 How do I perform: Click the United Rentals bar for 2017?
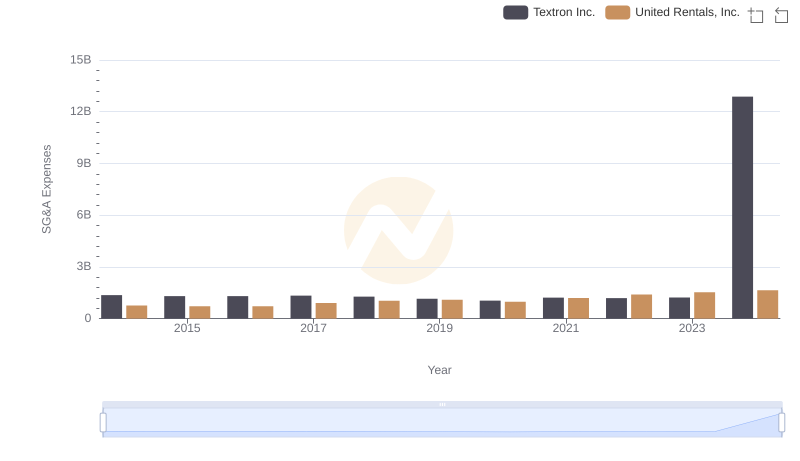326,311
